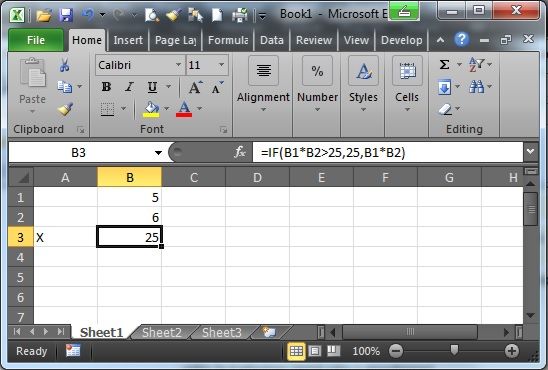This screenshot has height=370, width=548.
Task: Open the font size dropdown
Action: (x=222, y=65)
